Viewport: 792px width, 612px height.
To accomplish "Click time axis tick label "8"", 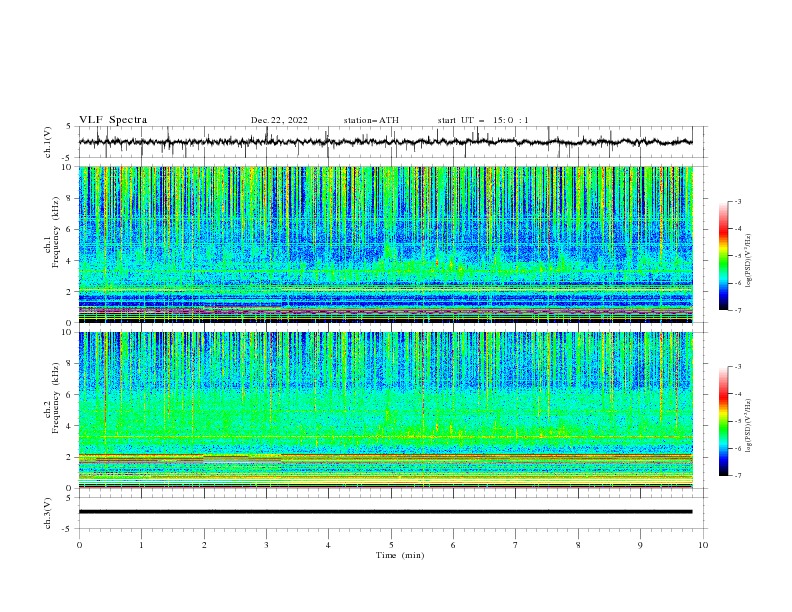I will coord(578,545).
